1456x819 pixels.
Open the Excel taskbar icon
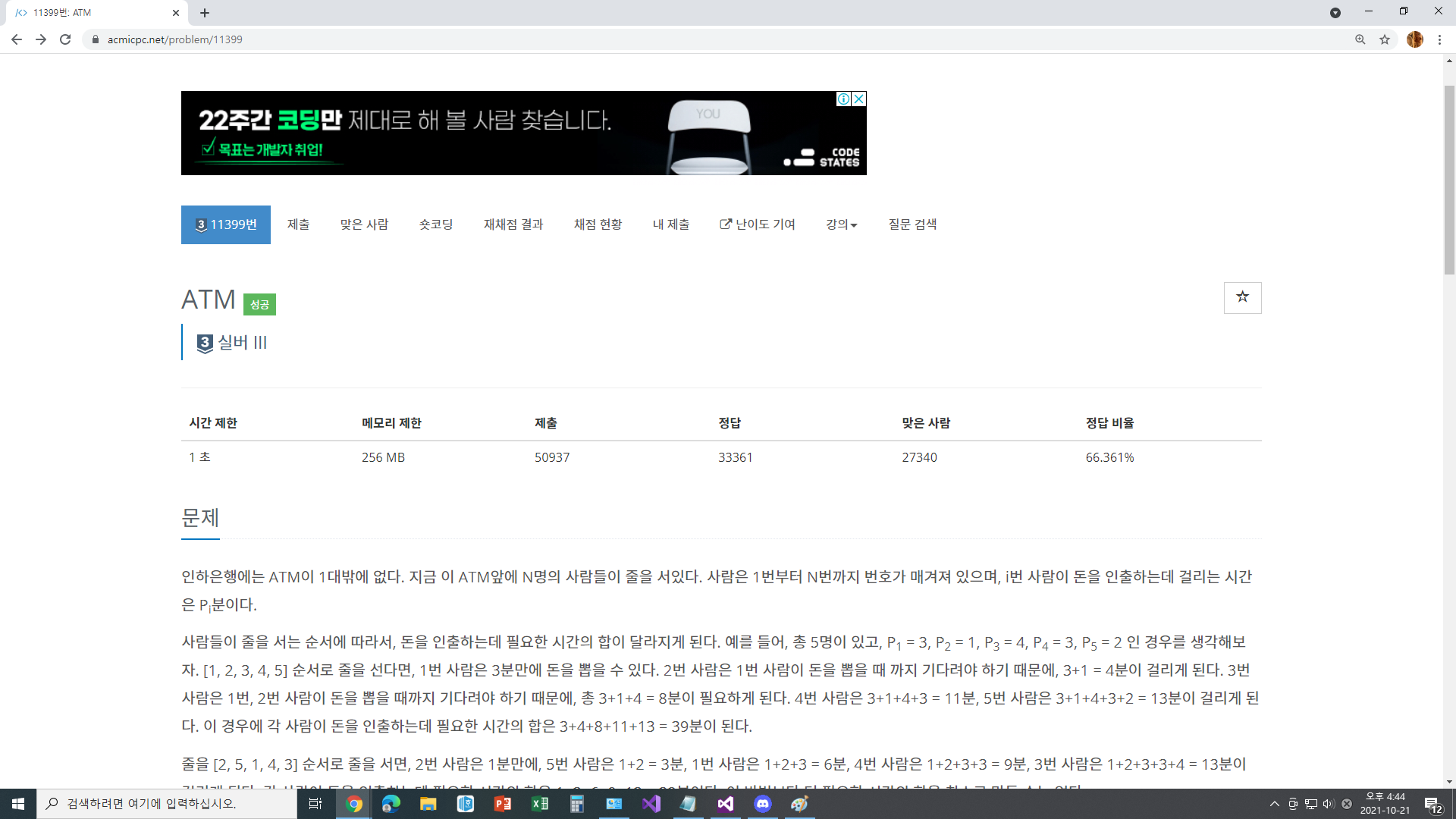tap(540, 804)
